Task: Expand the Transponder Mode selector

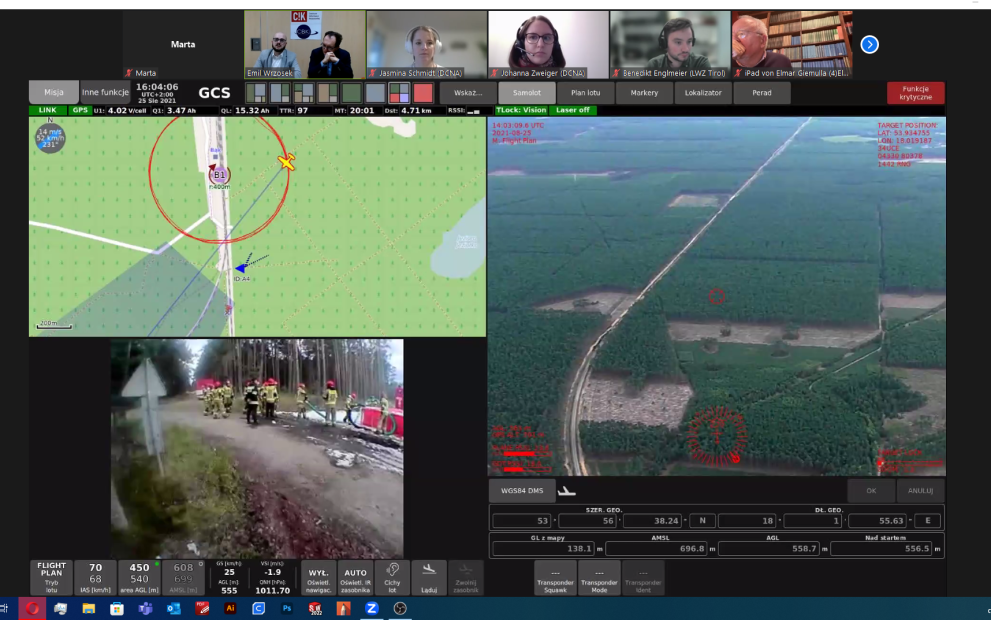Action: click(599, 577)
